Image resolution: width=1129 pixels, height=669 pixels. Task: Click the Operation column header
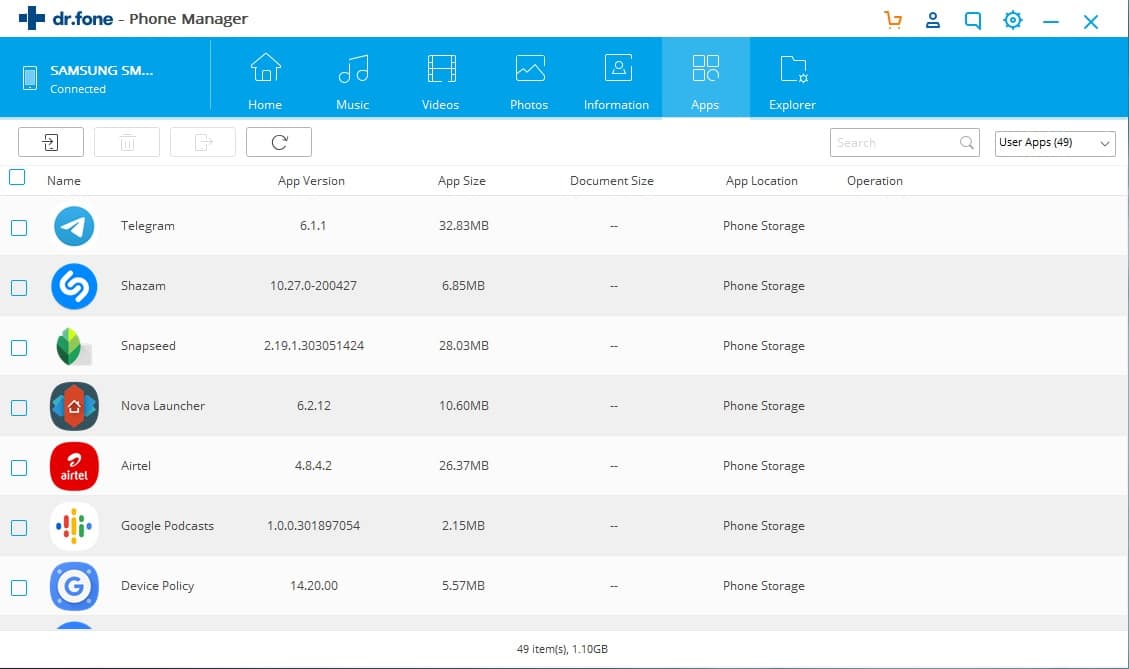tap(875, 181)
